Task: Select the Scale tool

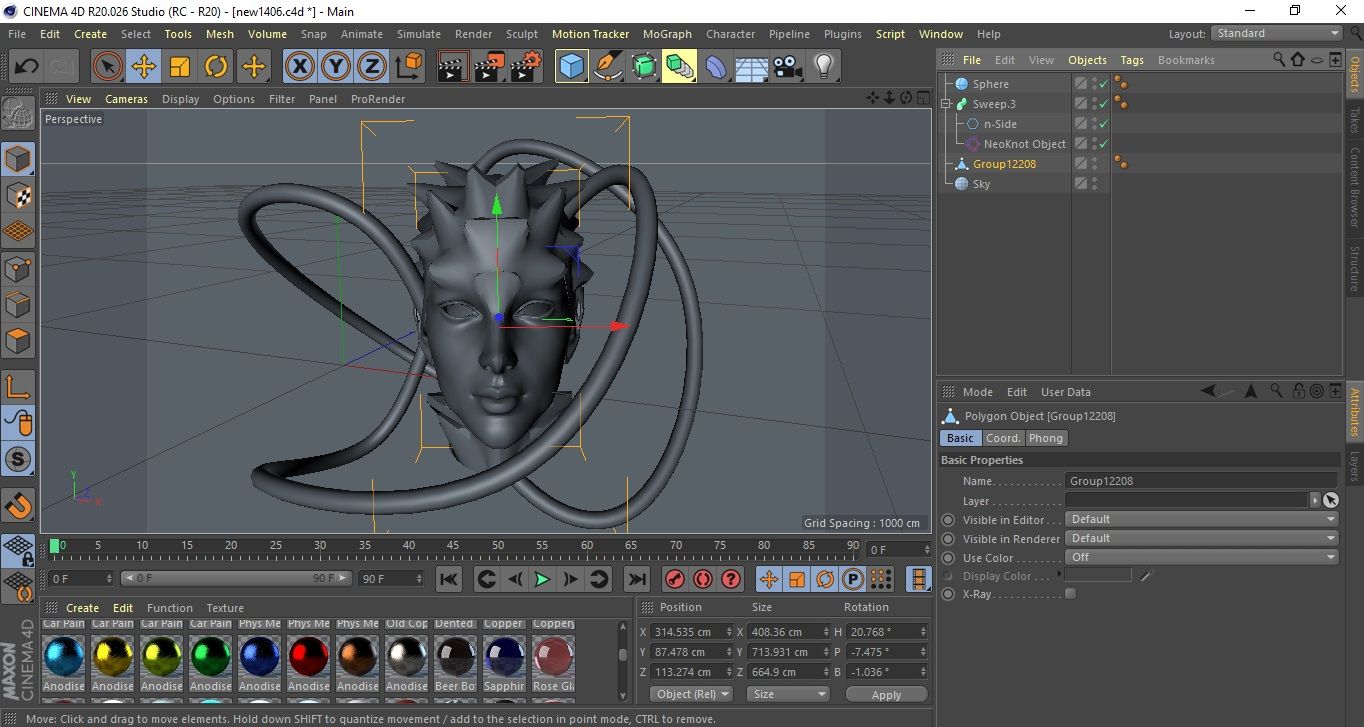Action: coord(180,67)
